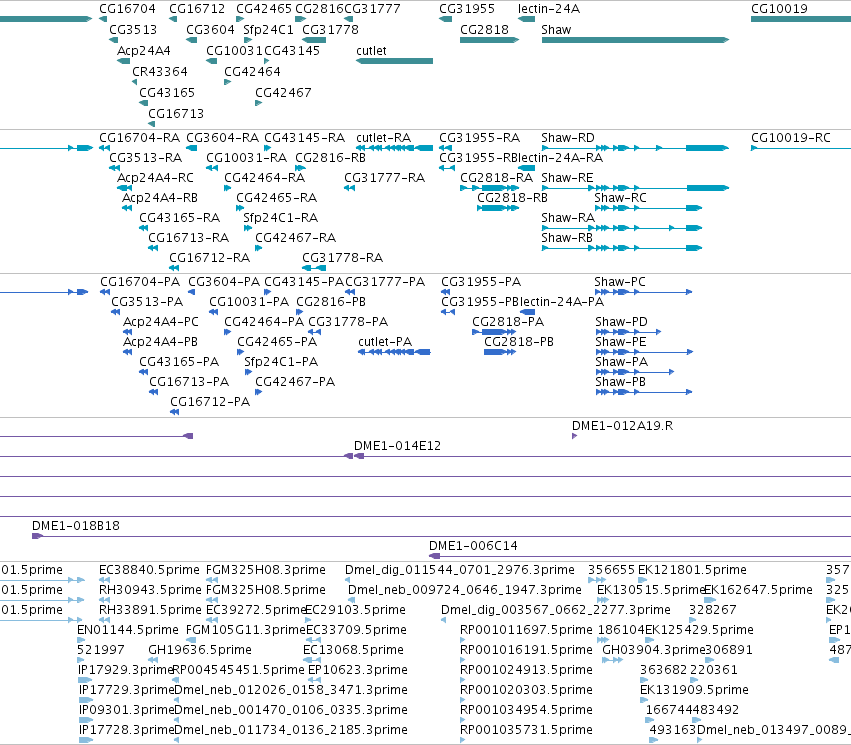Click the CG31778-RA transcript glyph
This screenshot has height=745, width=851.
[314, 268]
